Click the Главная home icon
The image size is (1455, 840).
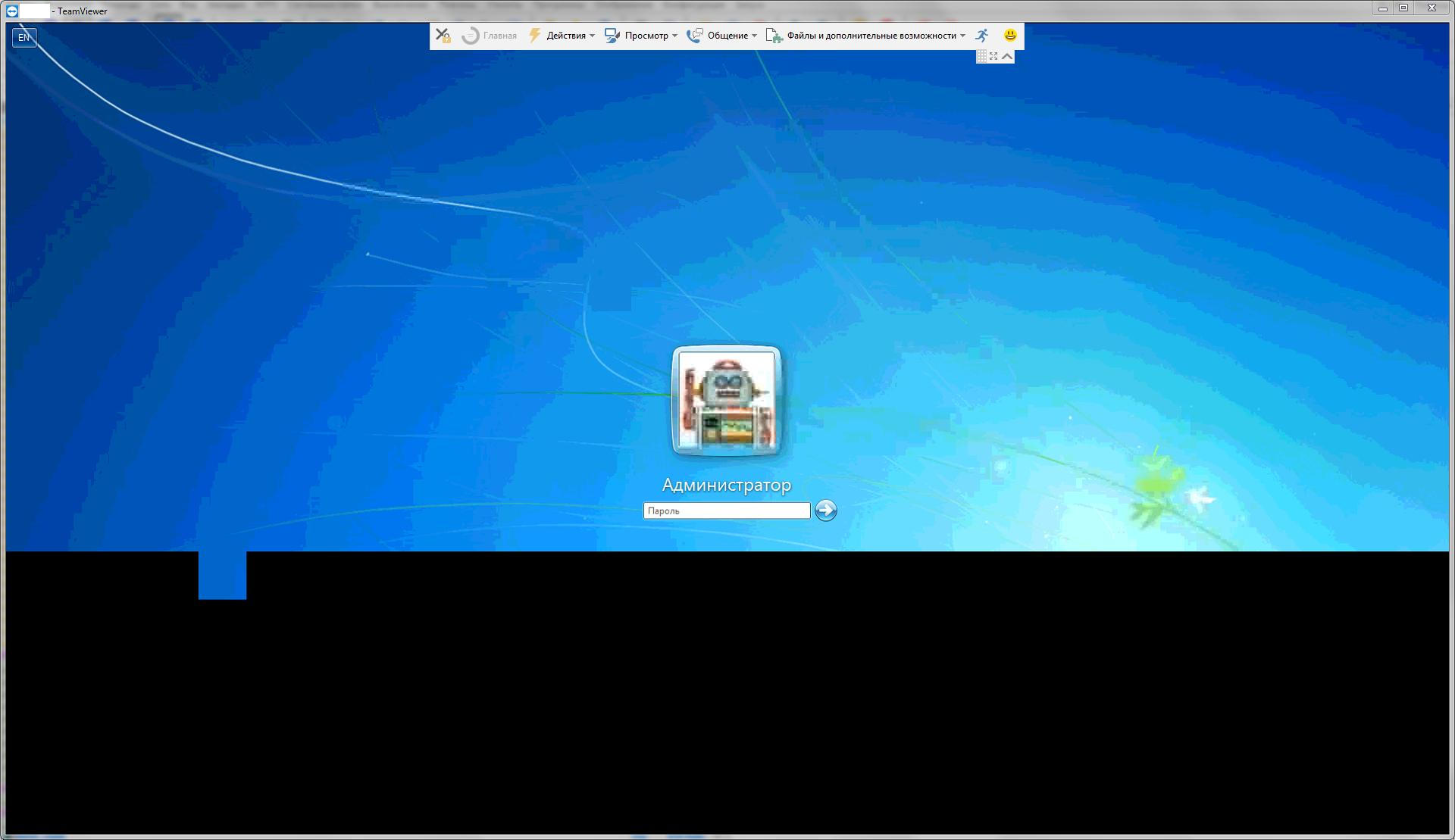point(471,36)
